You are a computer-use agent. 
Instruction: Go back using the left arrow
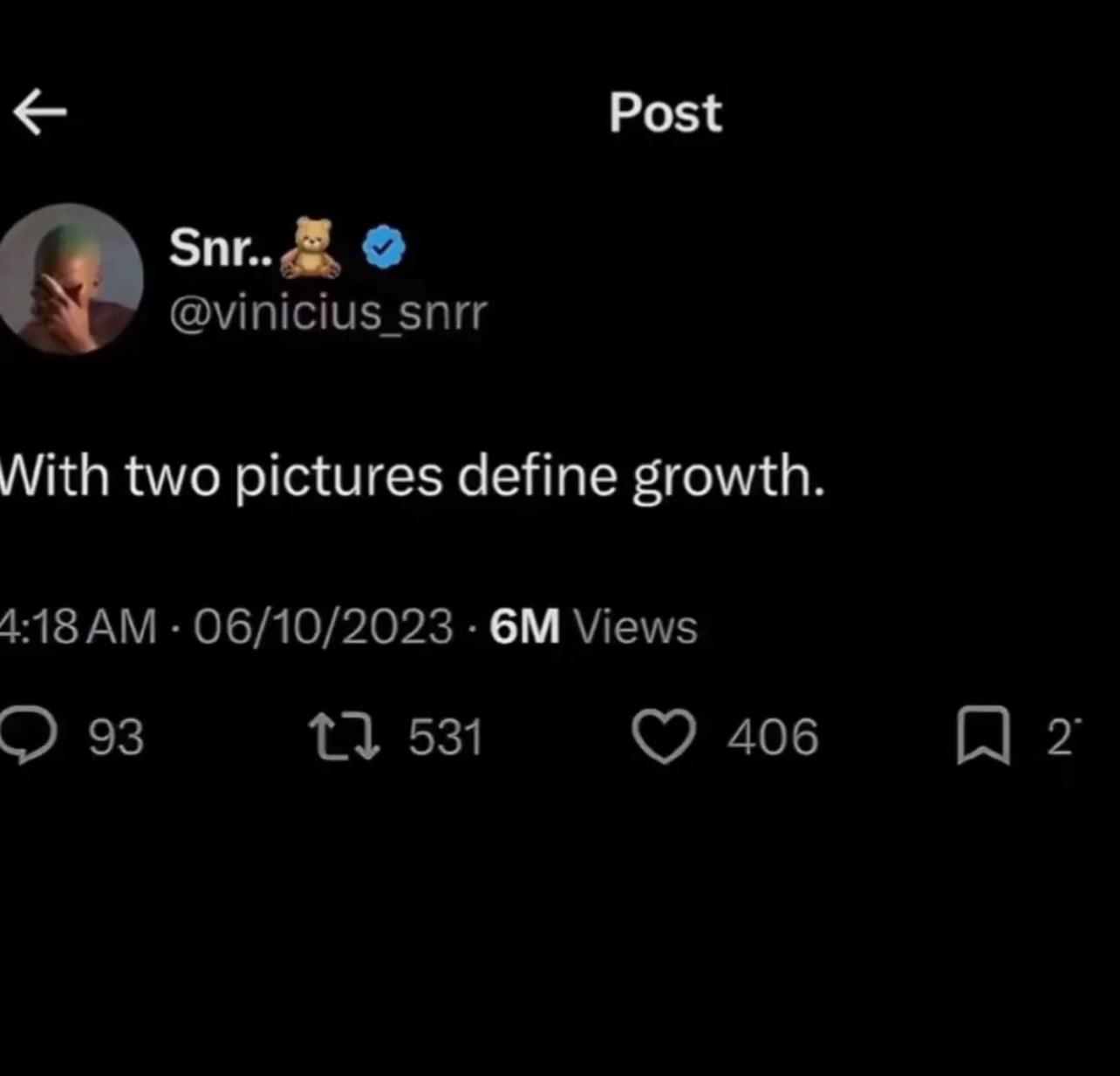[40, 112]
